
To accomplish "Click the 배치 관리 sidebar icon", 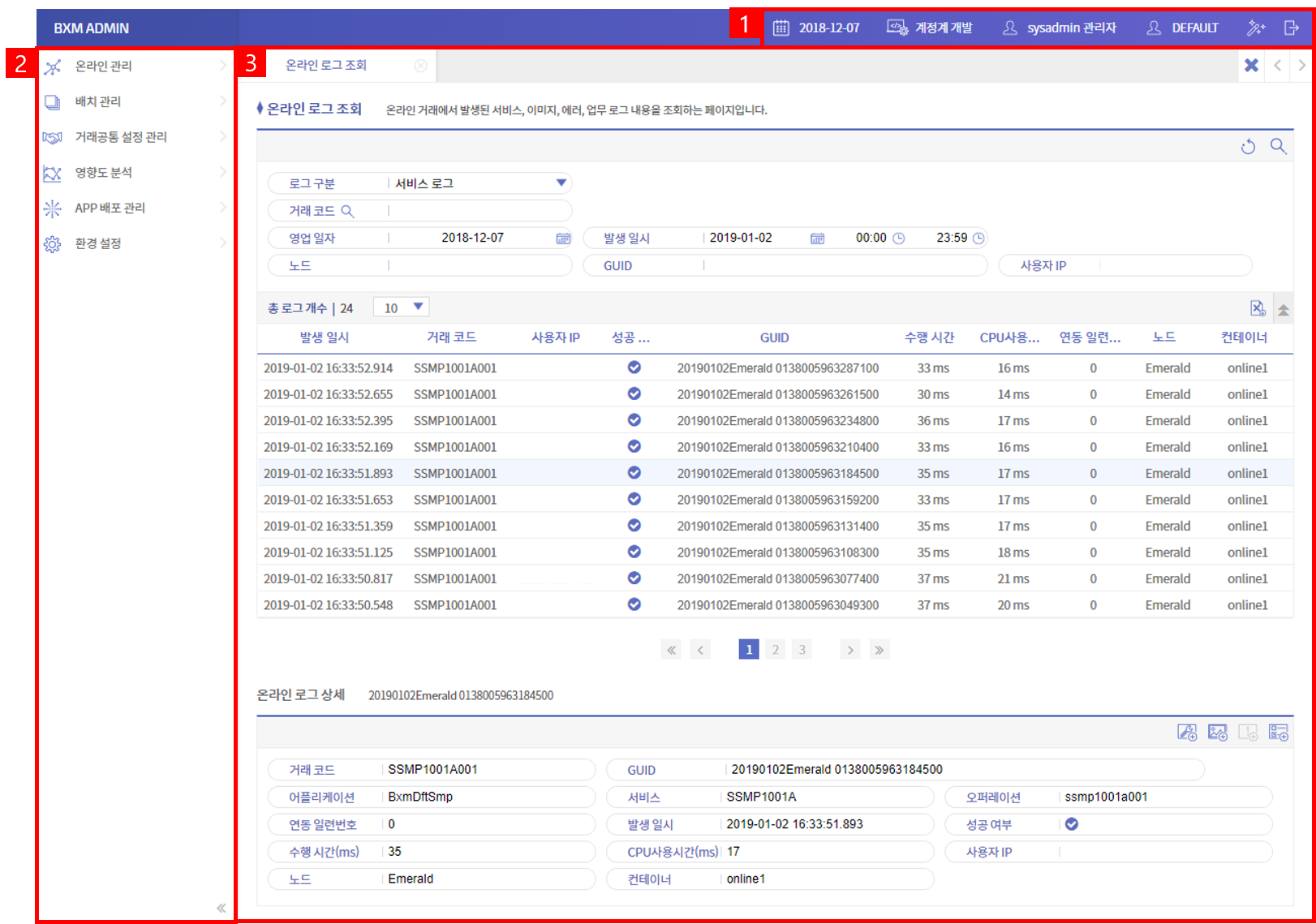I will (52, 102).
